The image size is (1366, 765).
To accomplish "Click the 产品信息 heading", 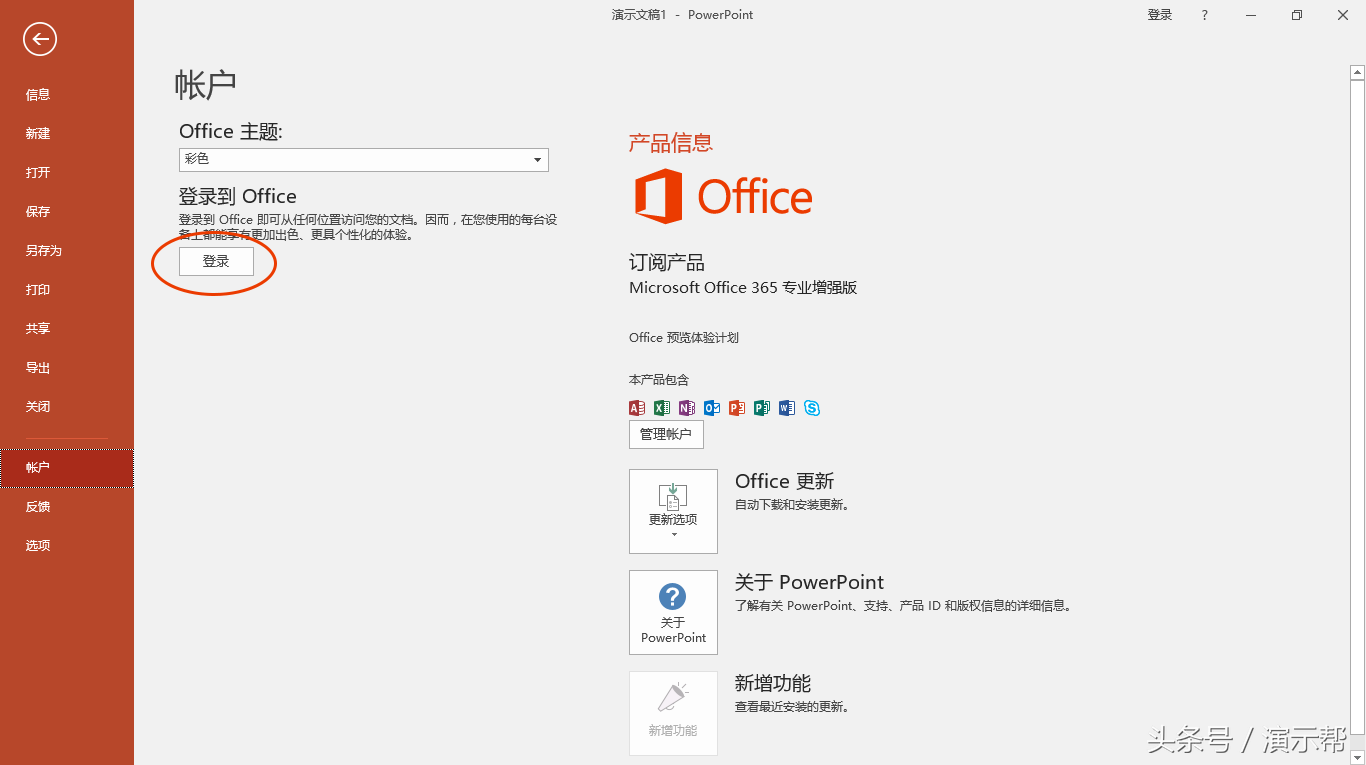I will pos(670,143).
